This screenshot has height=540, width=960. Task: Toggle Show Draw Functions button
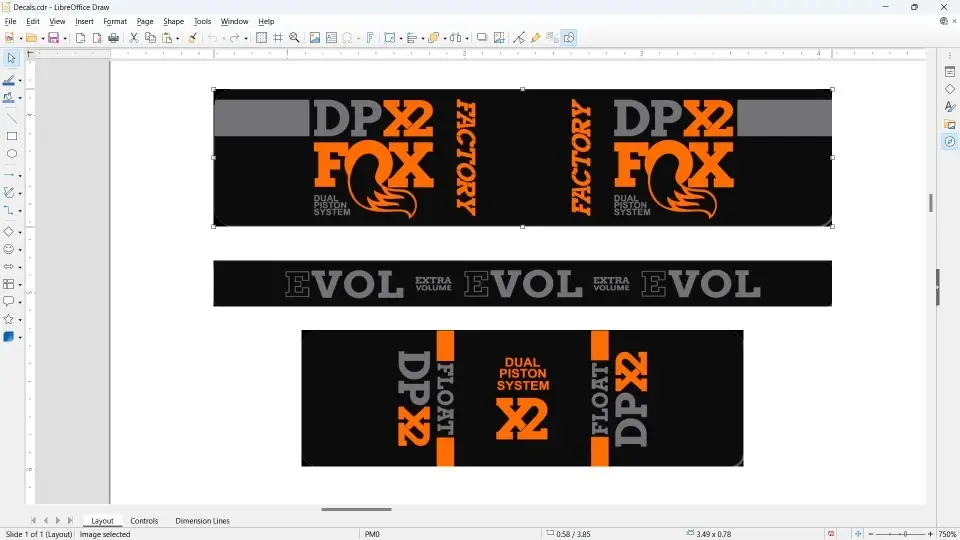click(569, 38)
